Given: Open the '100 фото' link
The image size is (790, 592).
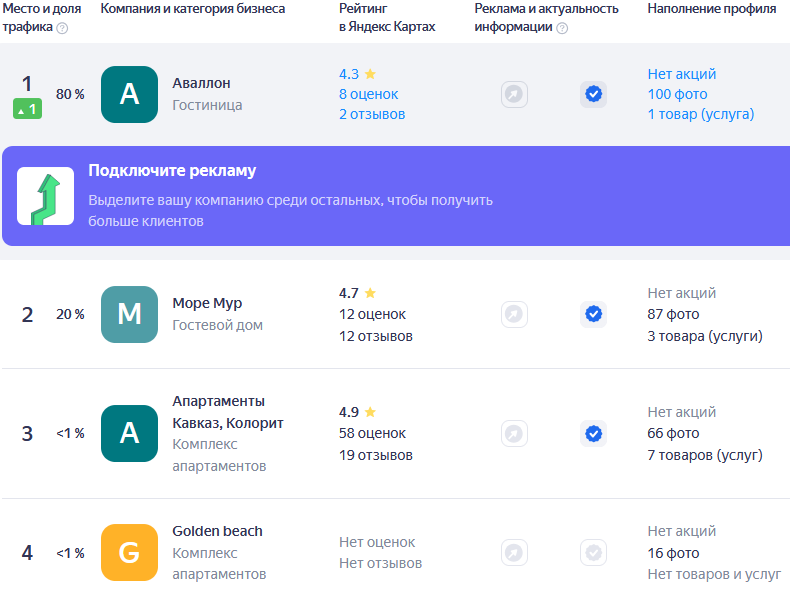Looking at the screenshot, I should 677,94.
